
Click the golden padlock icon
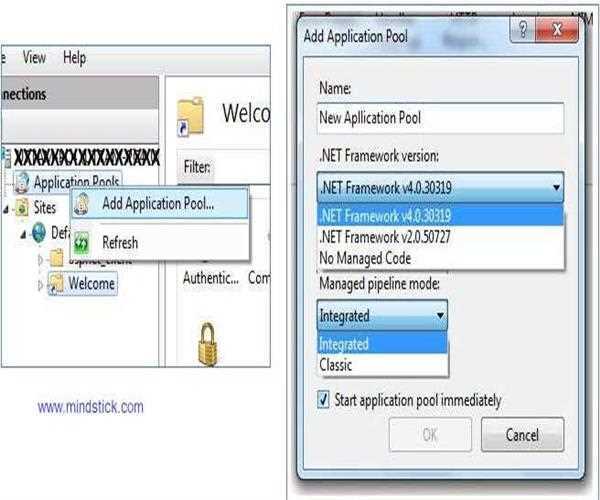(207, 344)
